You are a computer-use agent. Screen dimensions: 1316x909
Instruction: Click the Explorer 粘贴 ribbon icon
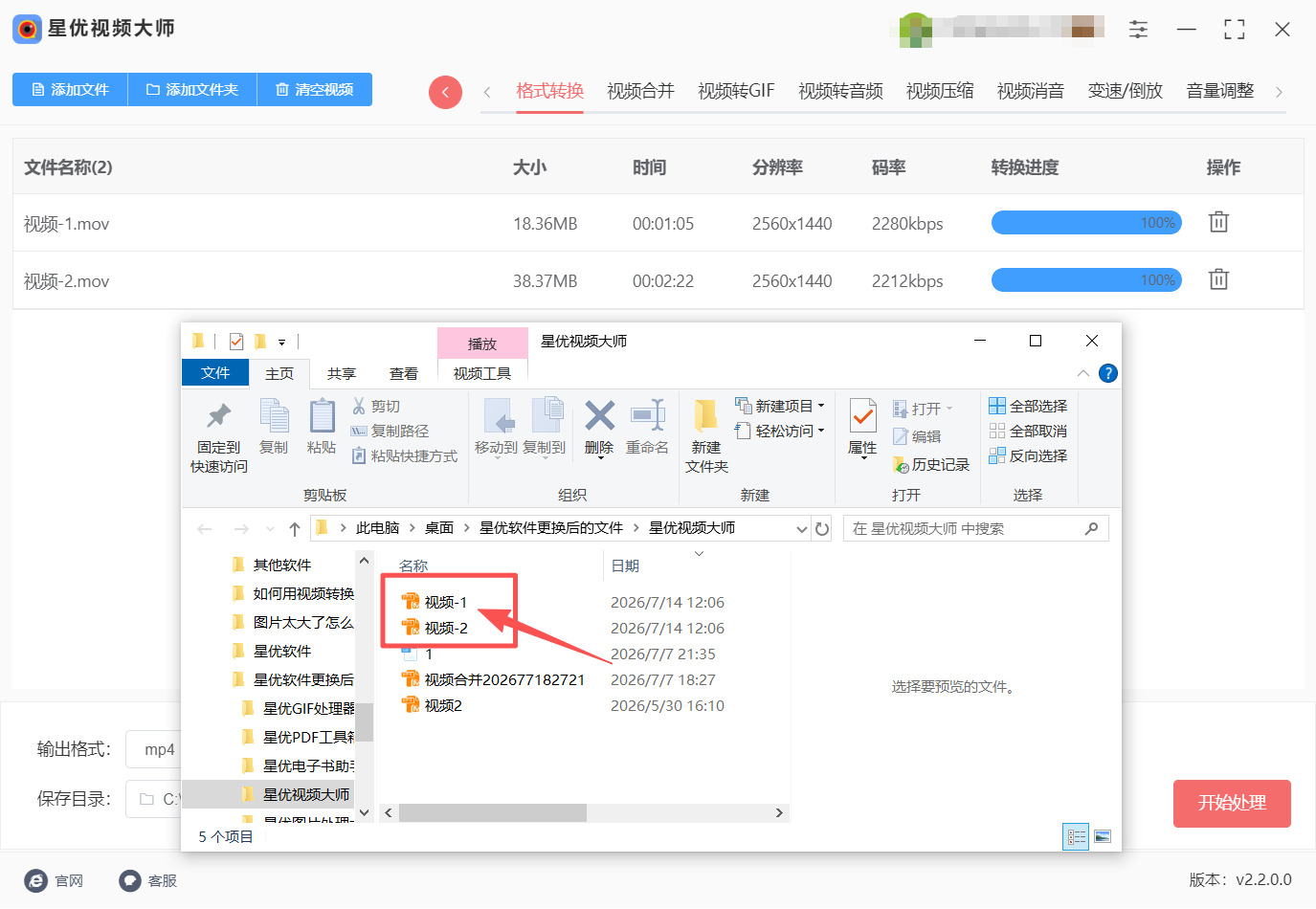pyautogui.click(x=322, y=416)
